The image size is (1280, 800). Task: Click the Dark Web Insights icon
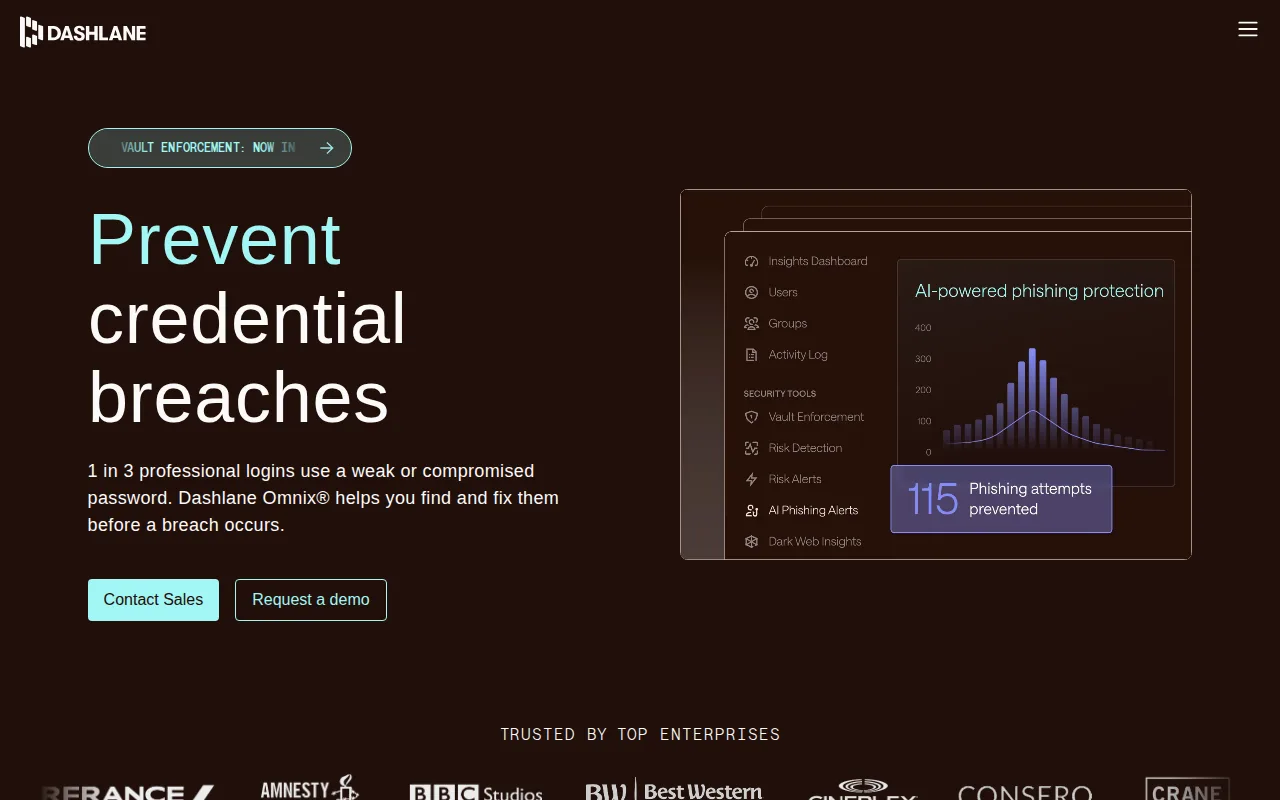(752, 541)
